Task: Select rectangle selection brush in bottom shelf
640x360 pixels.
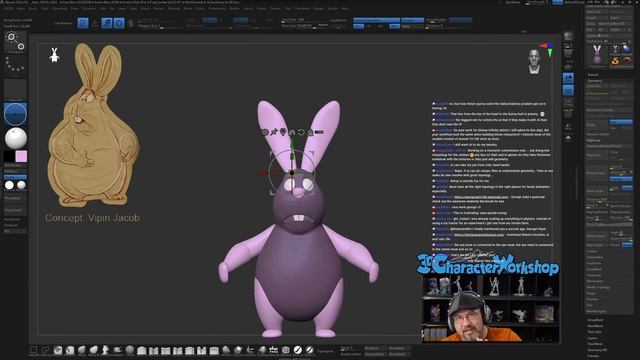Action: [34, 350]
